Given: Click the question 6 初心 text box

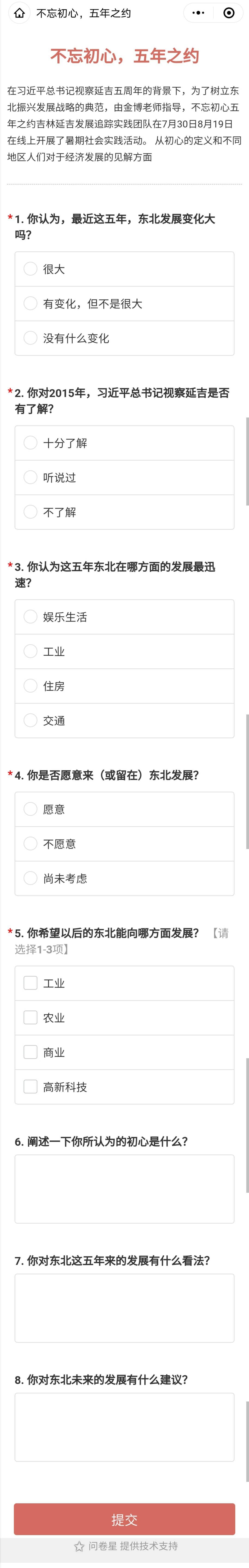Looking at the screenshot, I should 124,1189.
